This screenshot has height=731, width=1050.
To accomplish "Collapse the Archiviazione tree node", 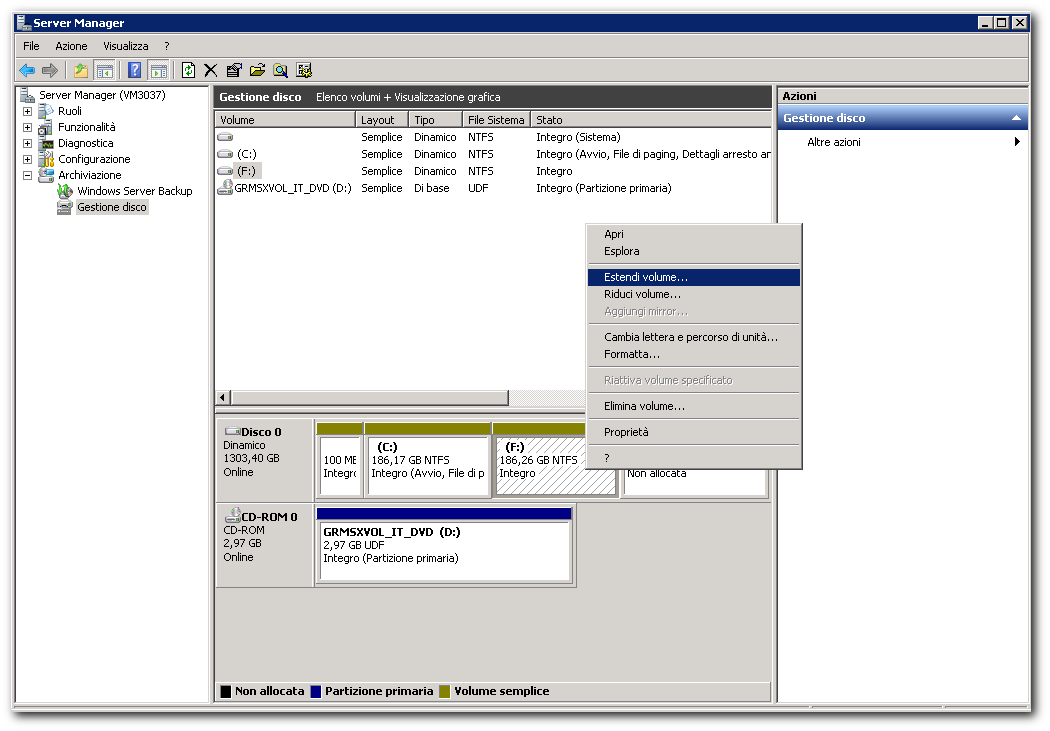I will [x=27, y=175].
